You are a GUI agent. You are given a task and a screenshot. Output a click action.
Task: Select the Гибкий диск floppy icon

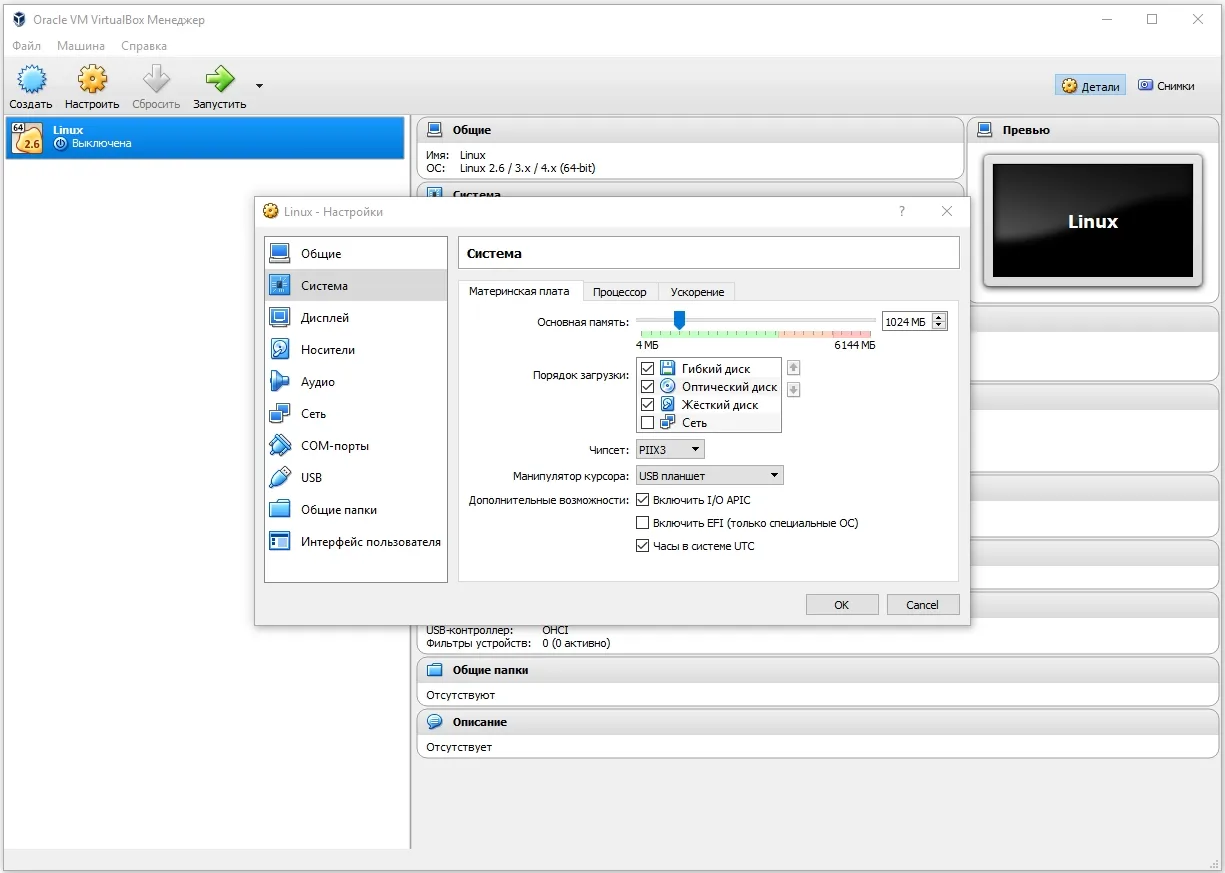click(x=667, y=369)
